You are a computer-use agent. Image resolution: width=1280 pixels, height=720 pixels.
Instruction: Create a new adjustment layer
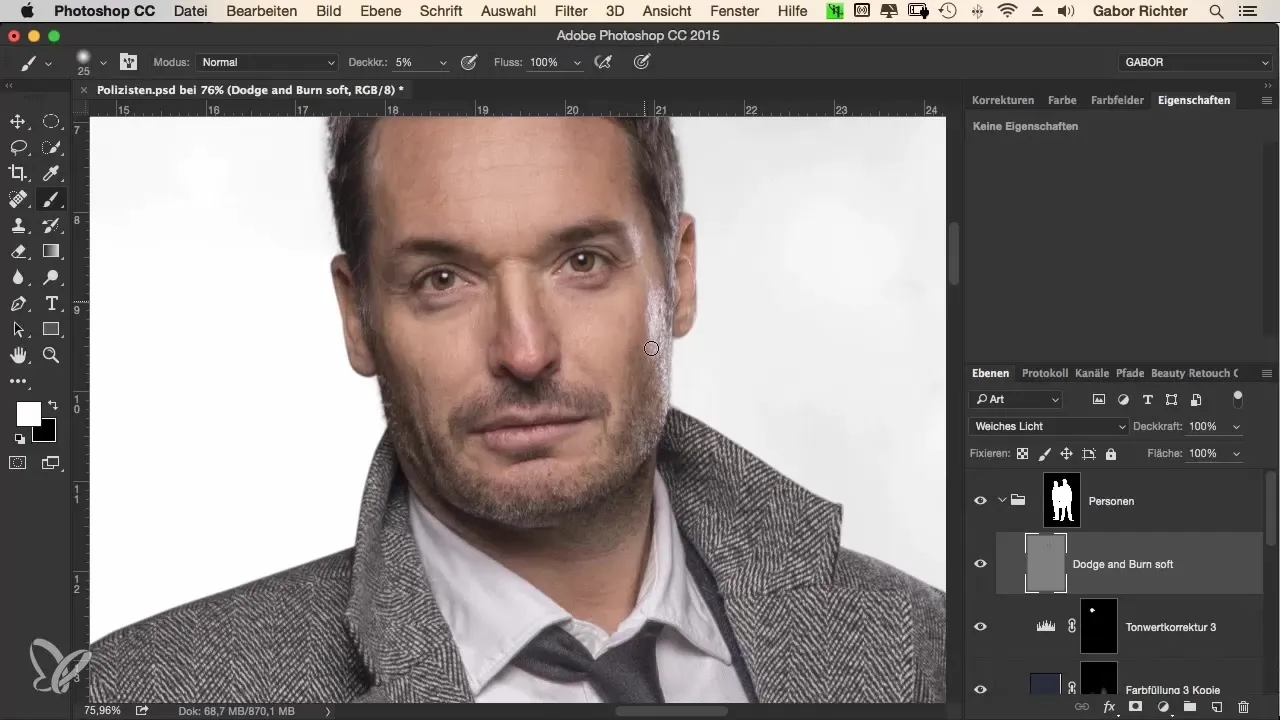pyautogui.click(x=1163, y=707)
